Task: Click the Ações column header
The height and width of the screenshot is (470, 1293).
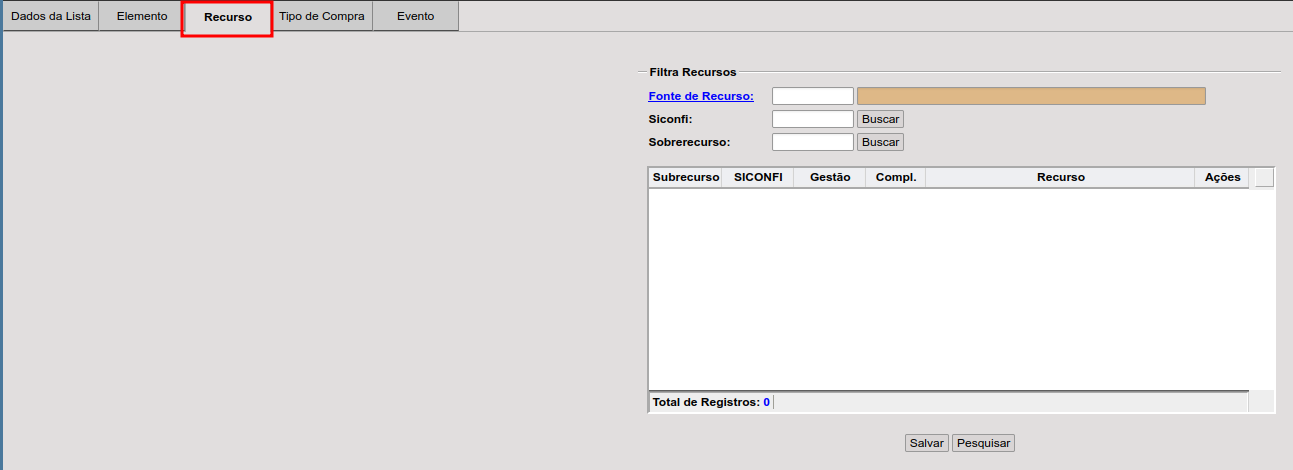Action: (1222, 177)
